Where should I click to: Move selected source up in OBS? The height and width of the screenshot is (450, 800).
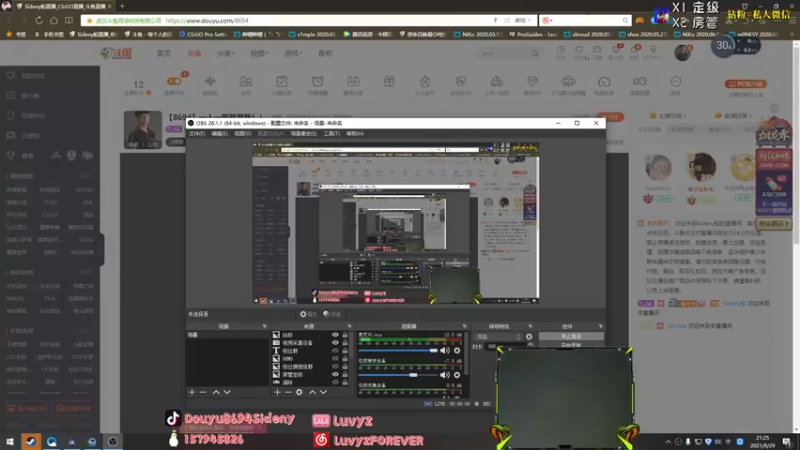pos(312,392)
